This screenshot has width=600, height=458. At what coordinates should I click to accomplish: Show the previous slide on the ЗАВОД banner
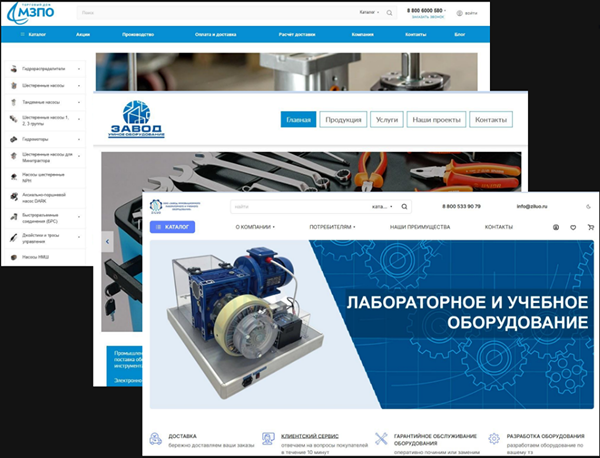pos(108,241)
